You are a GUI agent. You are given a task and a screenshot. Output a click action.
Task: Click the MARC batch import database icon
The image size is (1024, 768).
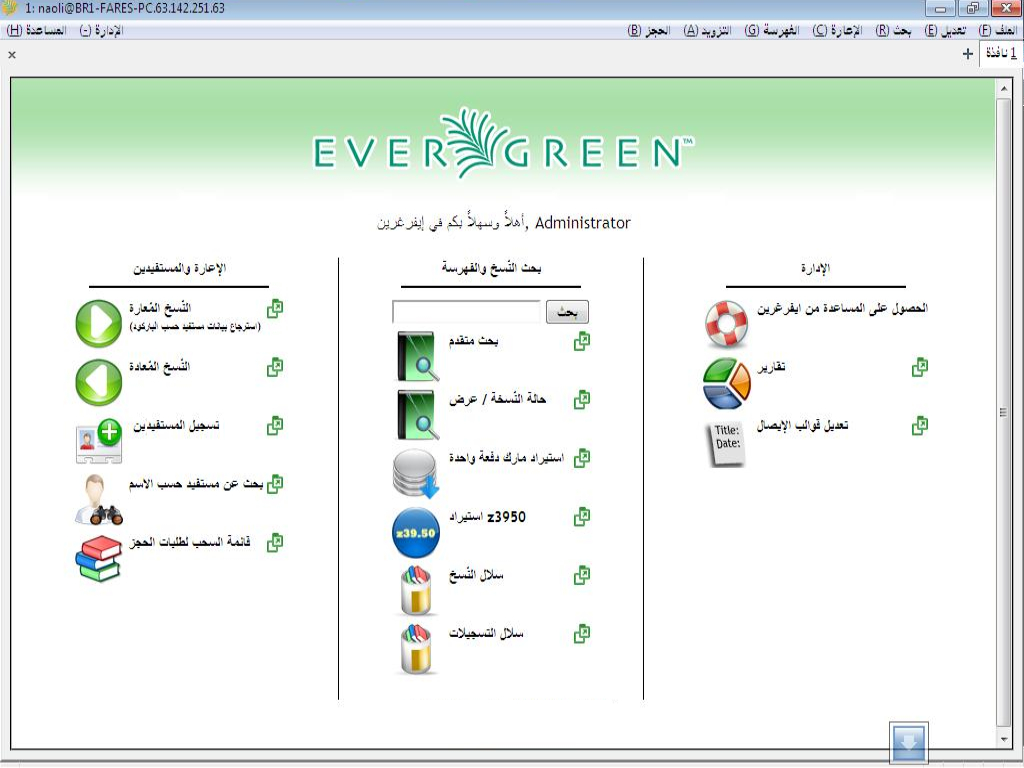point(416,473)
